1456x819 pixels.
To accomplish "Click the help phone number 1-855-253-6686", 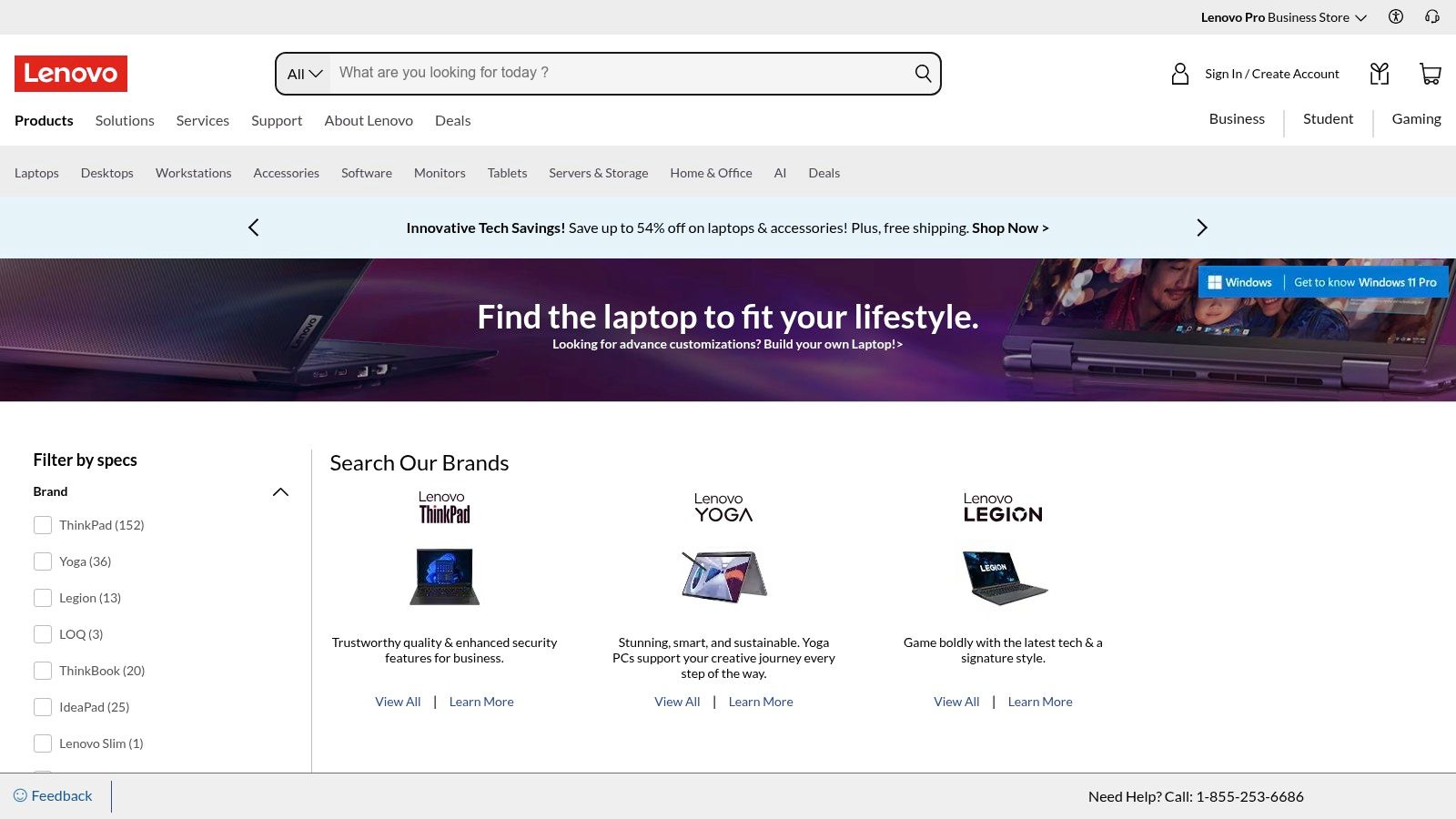I will (1249, 796).
